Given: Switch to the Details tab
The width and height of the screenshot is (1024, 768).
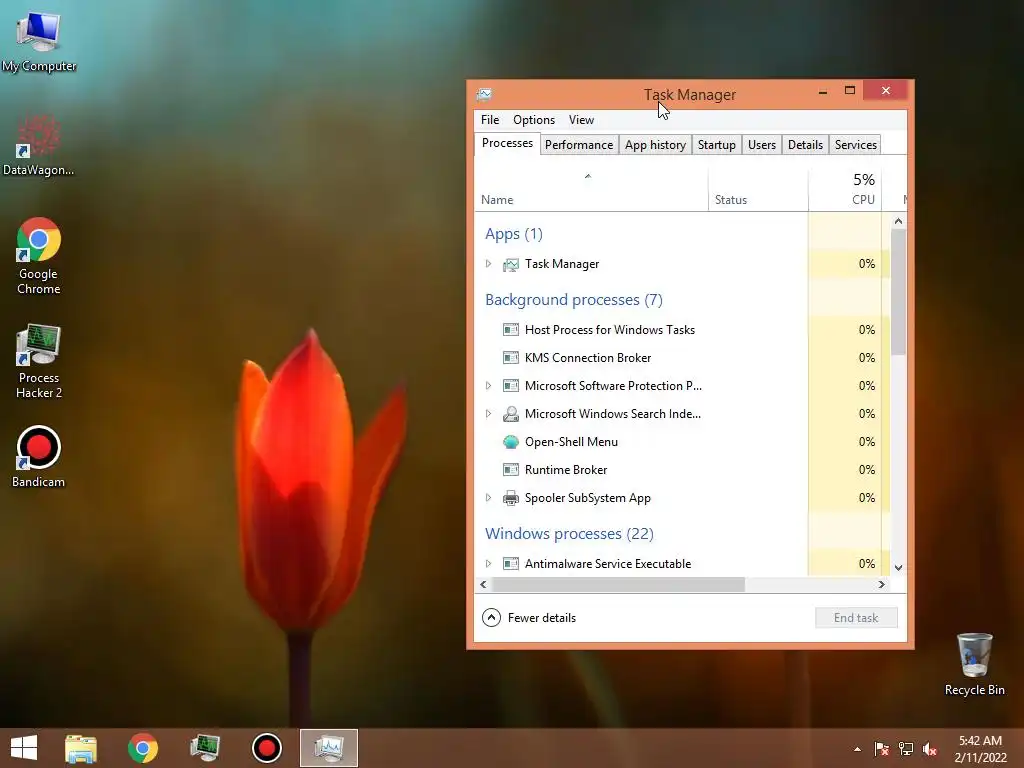Looking at the screenshot, I should [805, 145].
